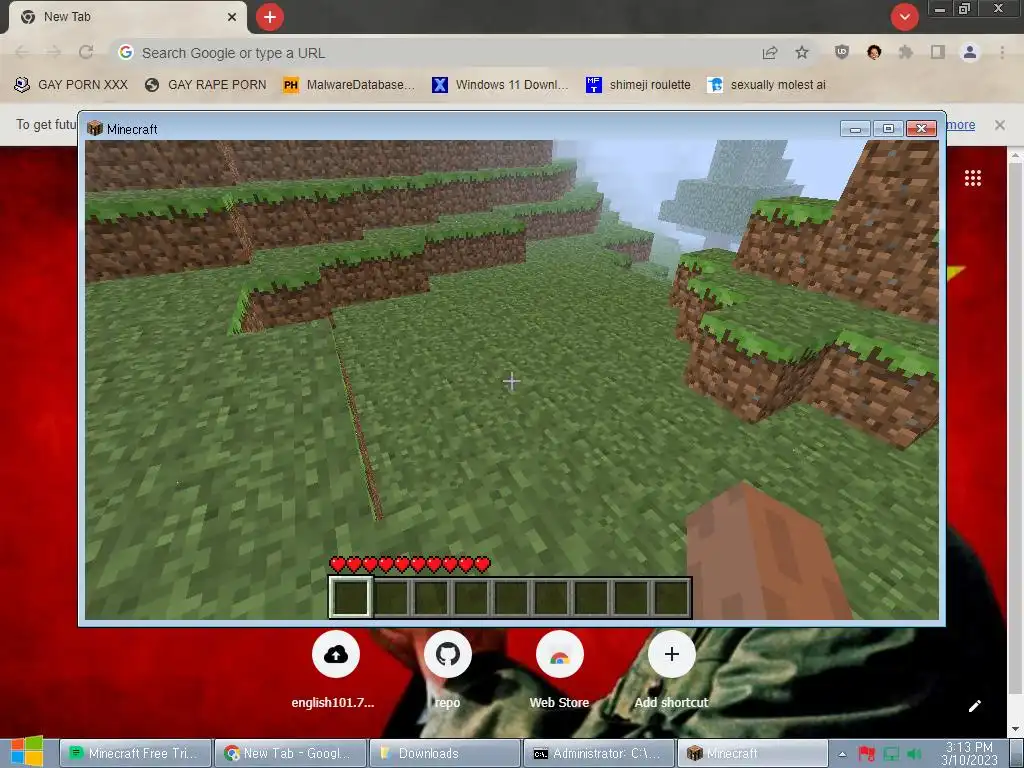The image size is (1024, 768).
Task: Open Chrome's three-dot menu
Action: point(1002,52)
